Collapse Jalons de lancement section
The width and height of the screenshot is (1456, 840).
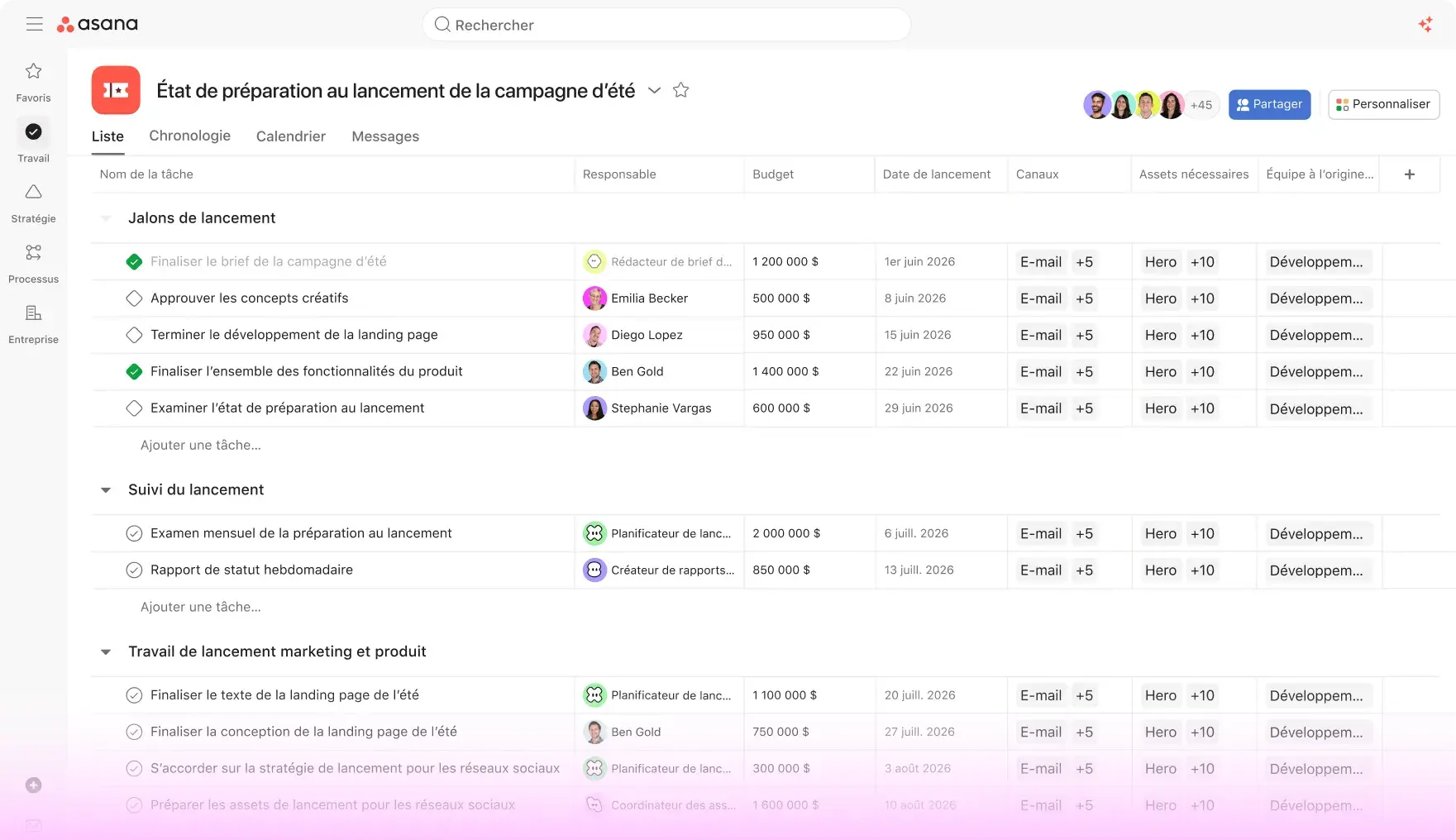click(x=106, y=218)
